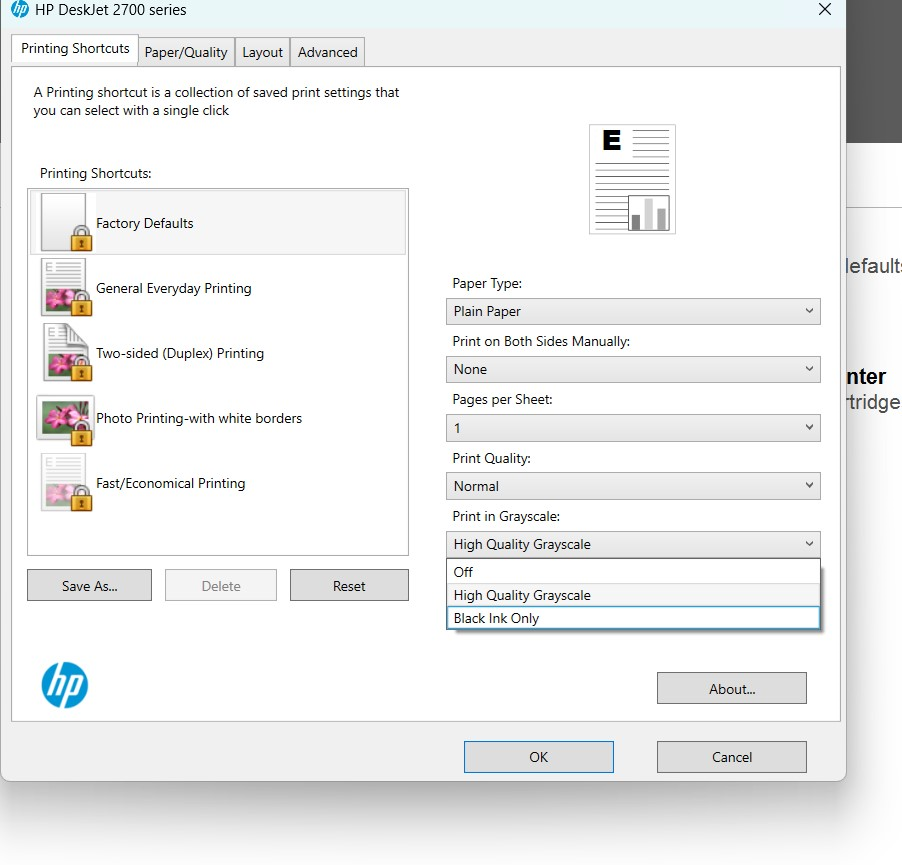Click the HP logo in title bar
Viewport: 902px width, 865px height.
pos(19,10)
